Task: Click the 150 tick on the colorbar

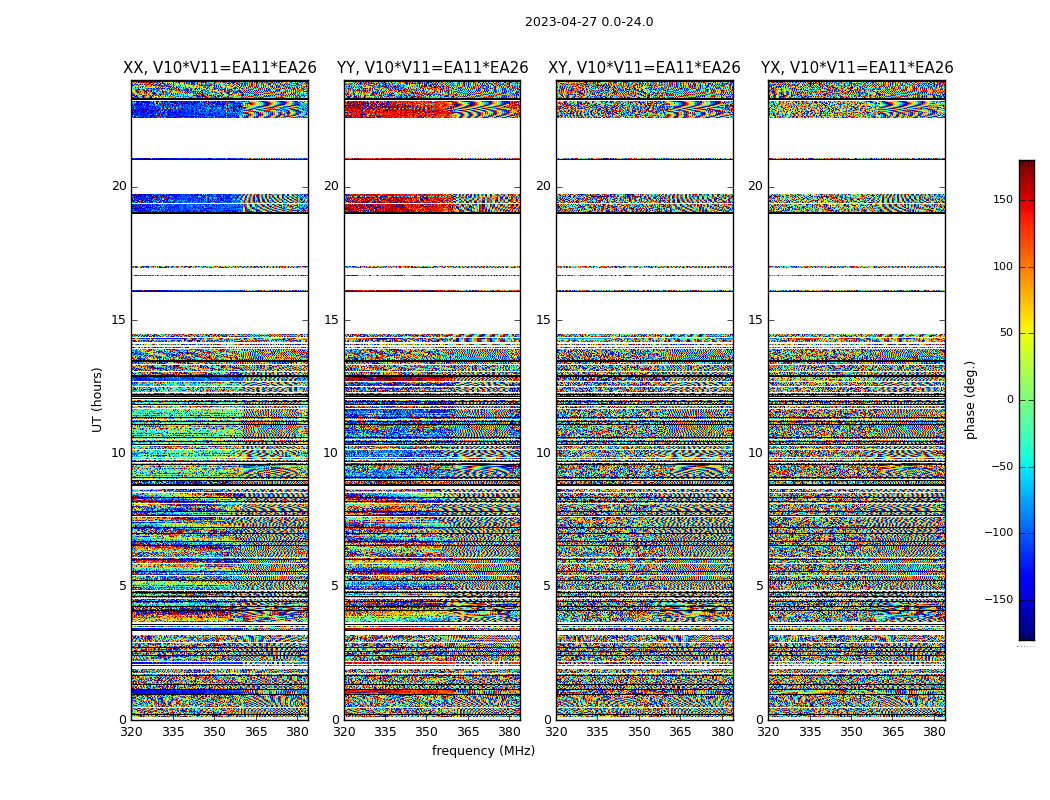Action: pyautogui.click(x=1003, y=199)
